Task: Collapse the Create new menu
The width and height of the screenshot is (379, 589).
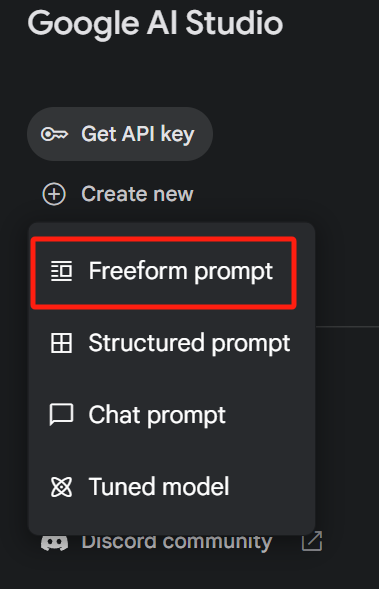Action: coord(118,194)
